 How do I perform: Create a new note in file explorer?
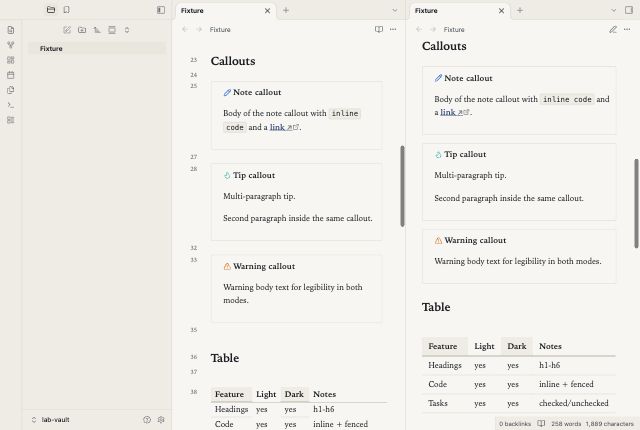point(67,30)
